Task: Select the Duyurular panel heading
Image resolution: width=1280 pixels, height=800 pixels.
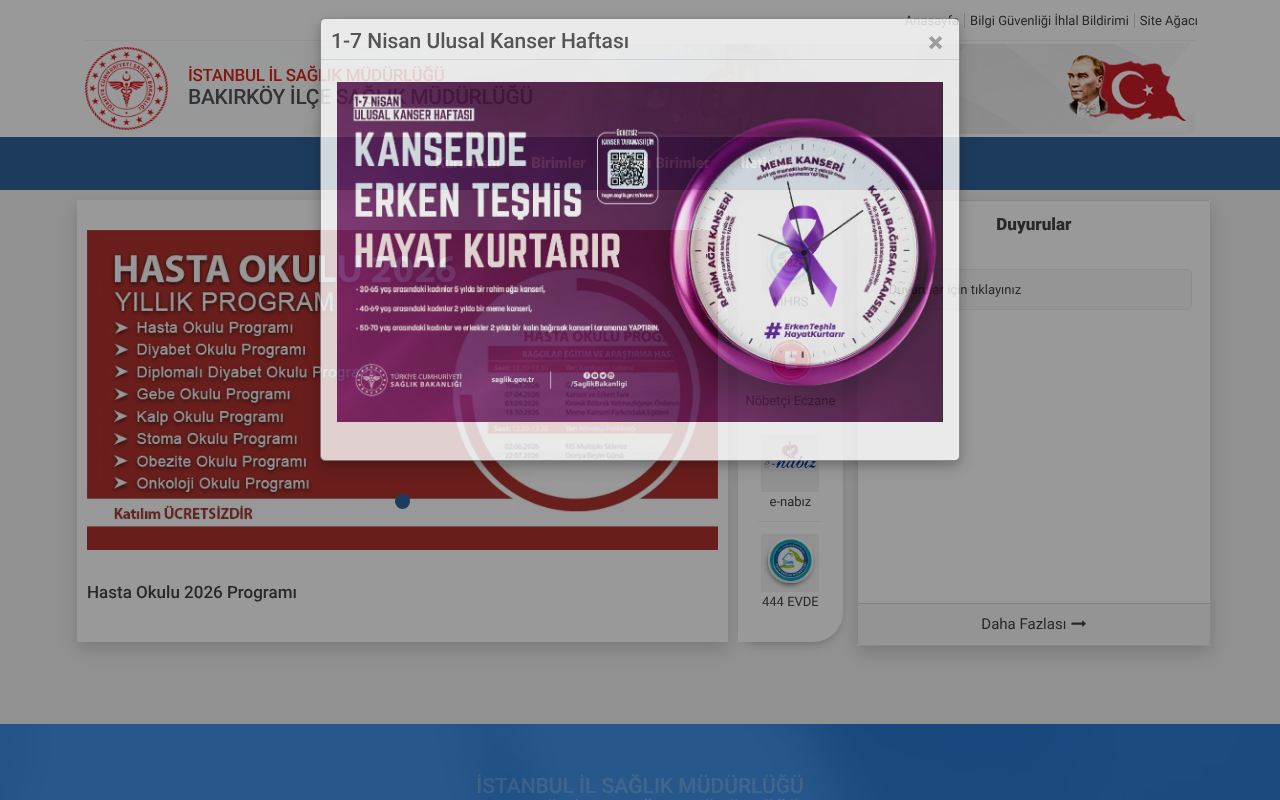Action: coord(1034,224)
